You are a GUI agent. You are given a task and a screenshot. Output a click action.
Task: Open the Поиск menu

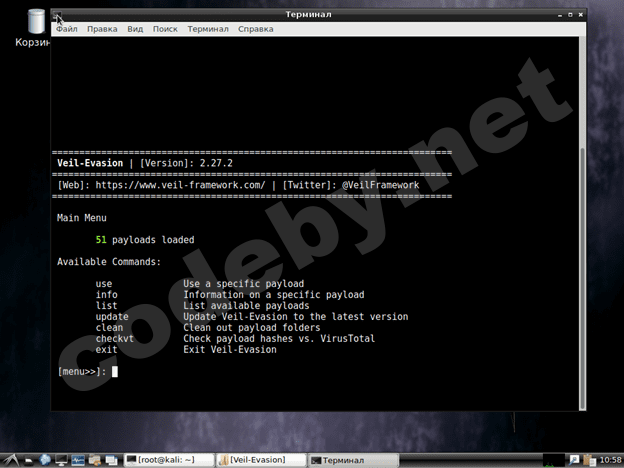[165, 29]
